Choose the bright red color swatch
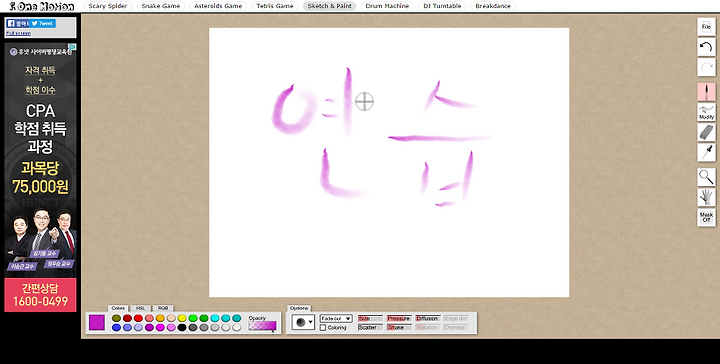720x364 pixels. point(138,318)
